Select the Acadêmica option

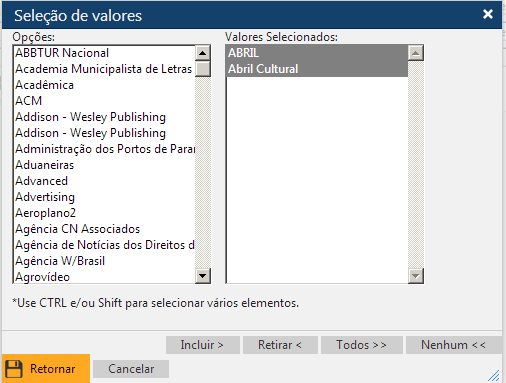[104, 85]
